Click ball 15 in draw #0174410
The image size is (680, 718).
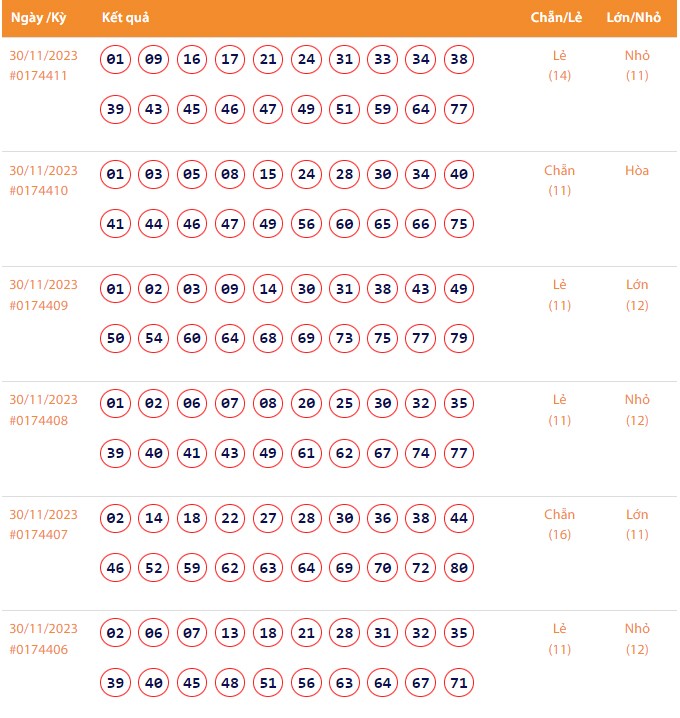pos(268,175)
